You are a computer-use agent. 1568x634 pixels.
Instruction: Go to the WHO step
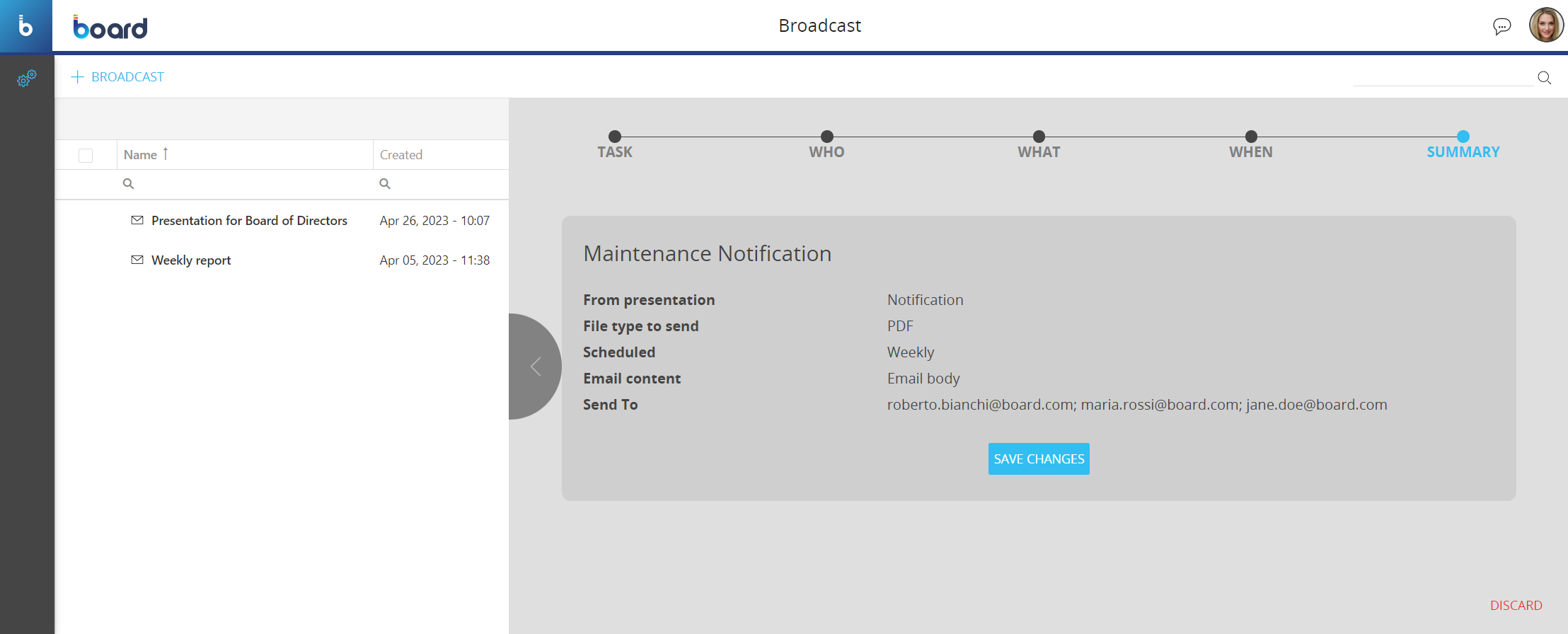(826, 137)
